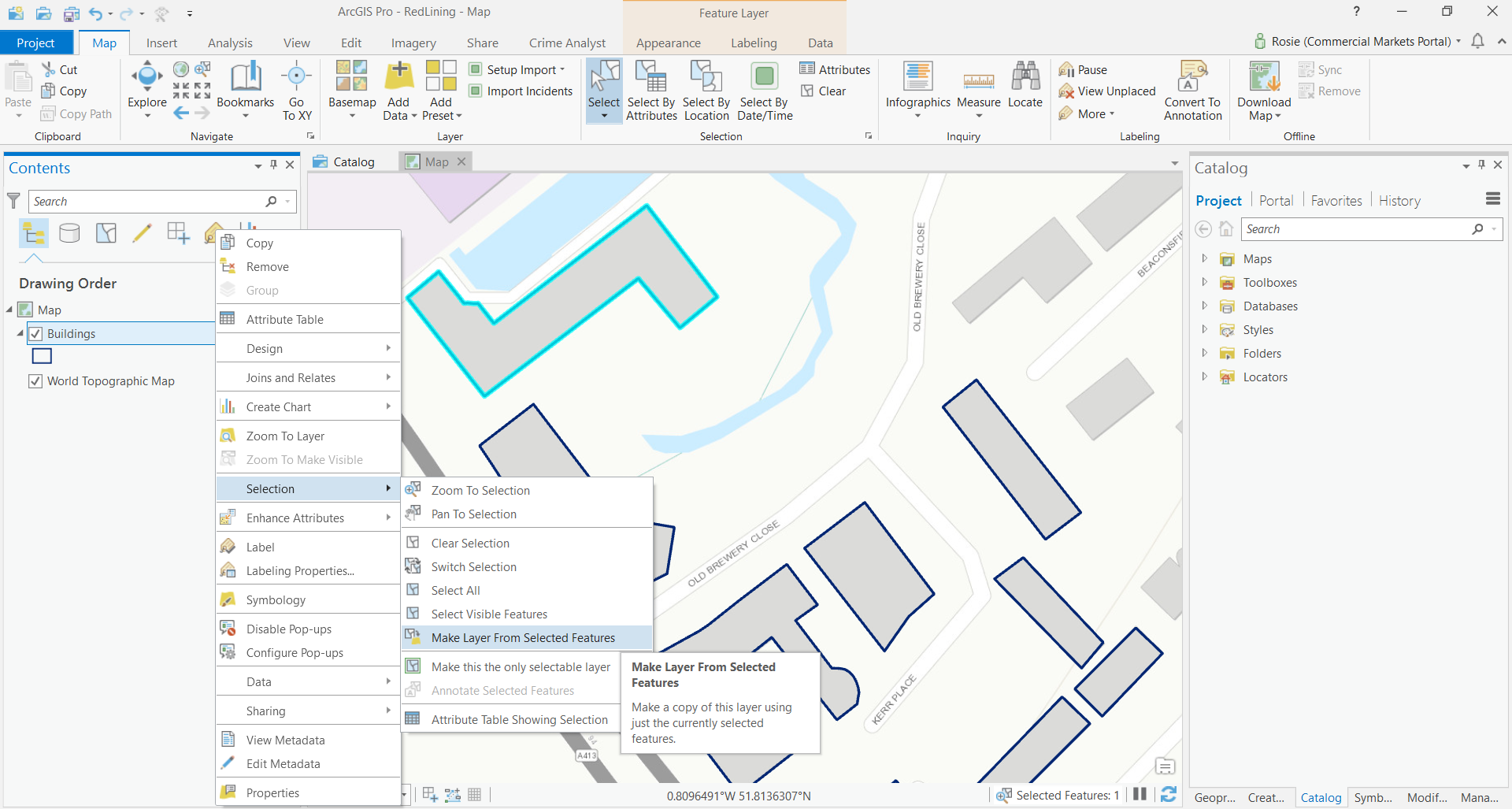Open the Symb... tab at pane bottom

1373,798
